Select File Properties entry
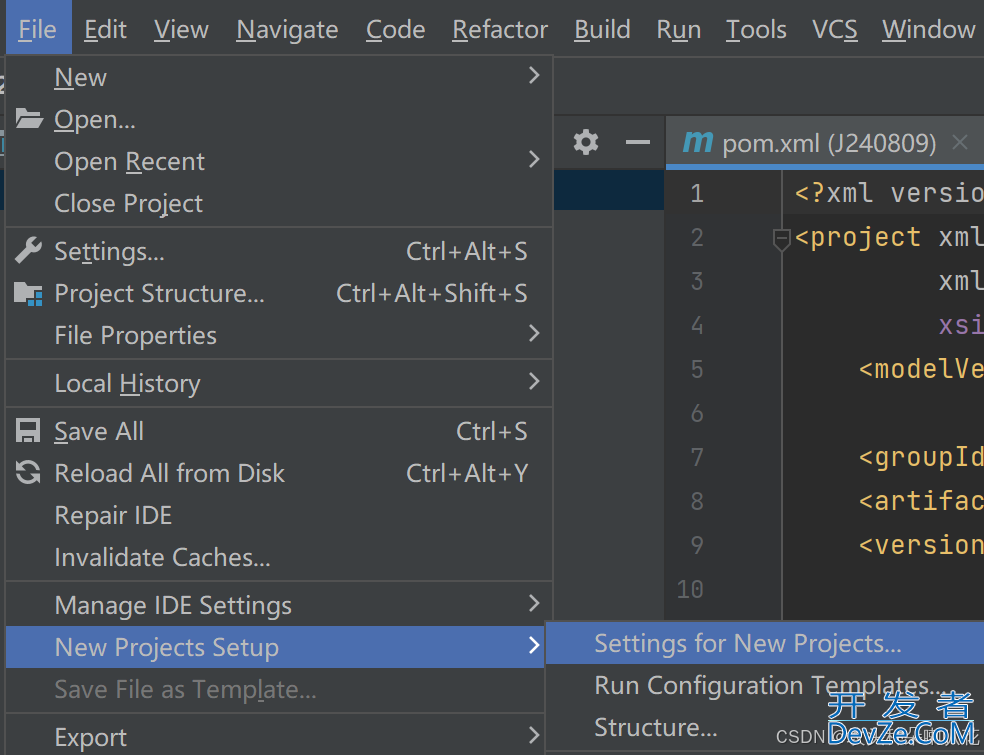984x755 pixels. tap(279, 335)
